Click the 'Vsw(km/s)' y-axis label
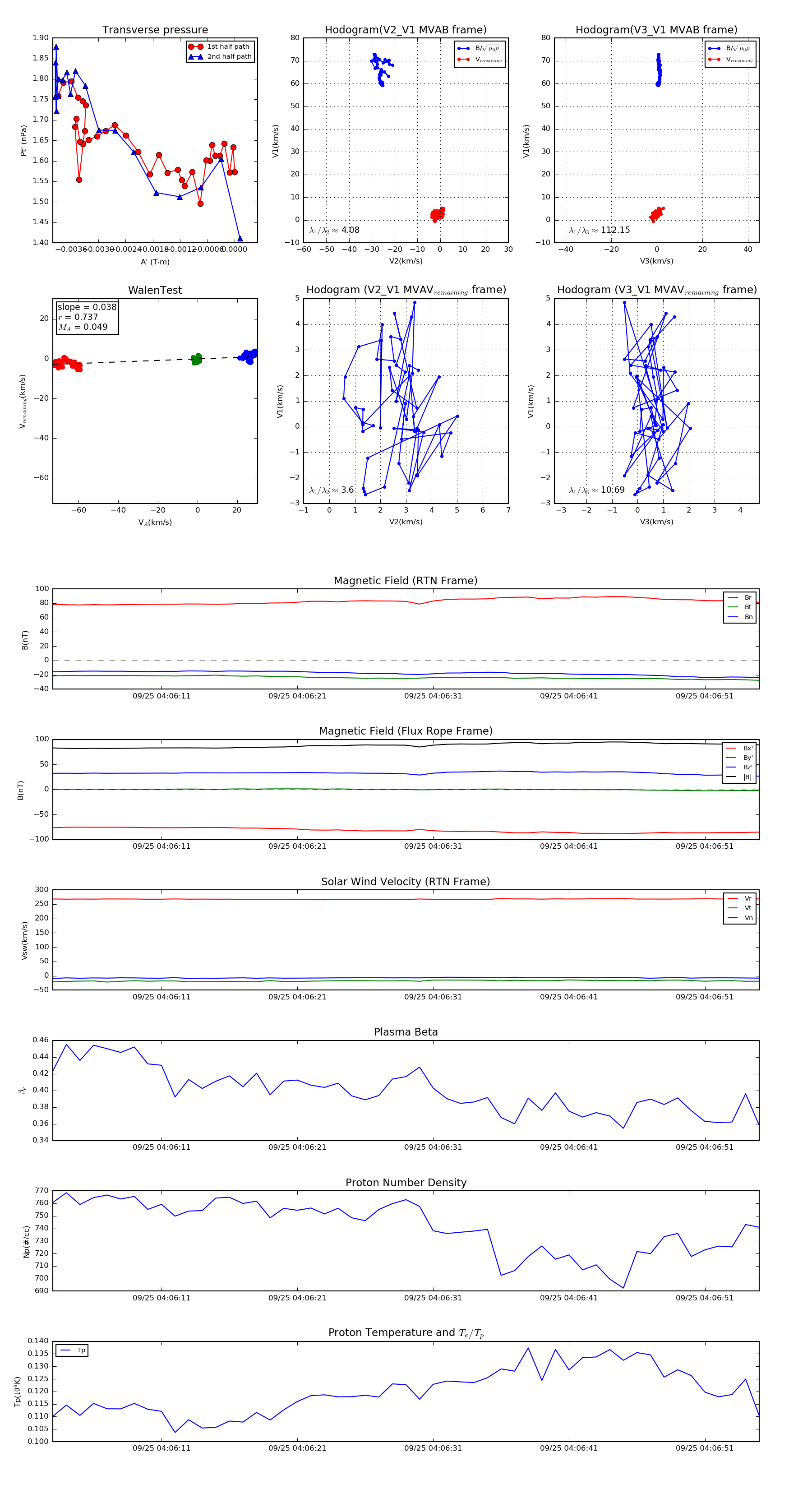The image size is (812, 1489). pyautogui.click(x=24, y=941)
